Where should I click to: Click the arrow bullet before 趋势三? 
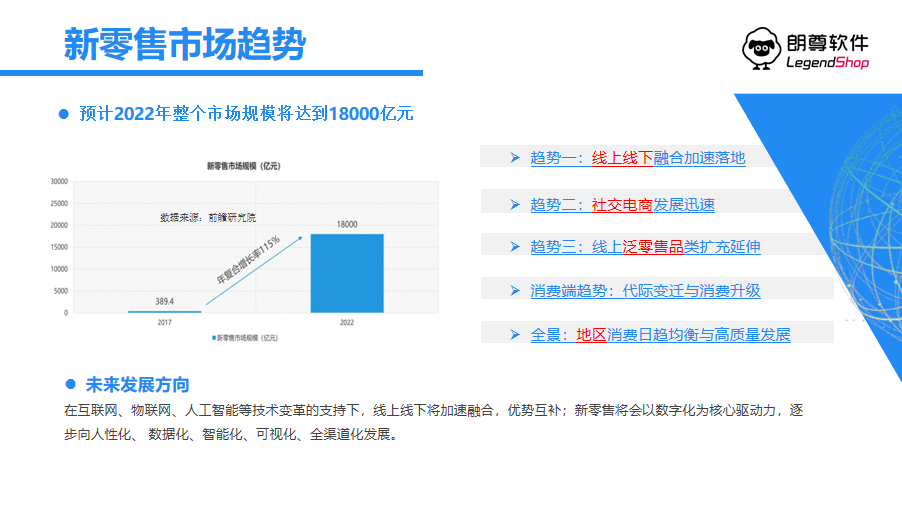coord(514,246)
